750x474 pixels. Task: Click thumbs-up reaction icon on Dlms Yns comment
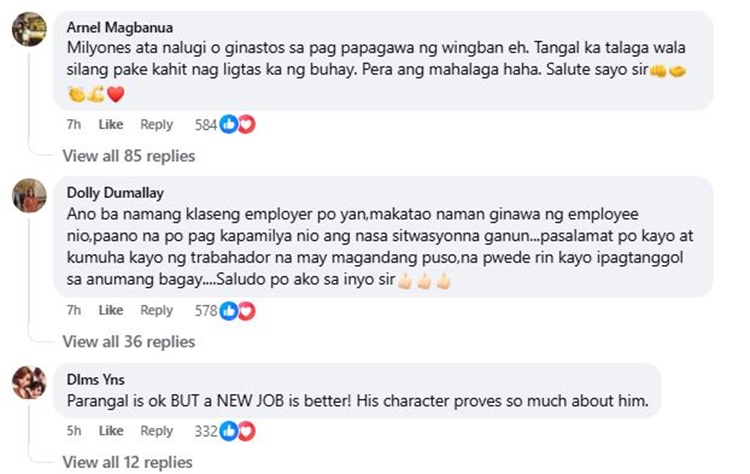pyautogui.click(x=229, y=431)
